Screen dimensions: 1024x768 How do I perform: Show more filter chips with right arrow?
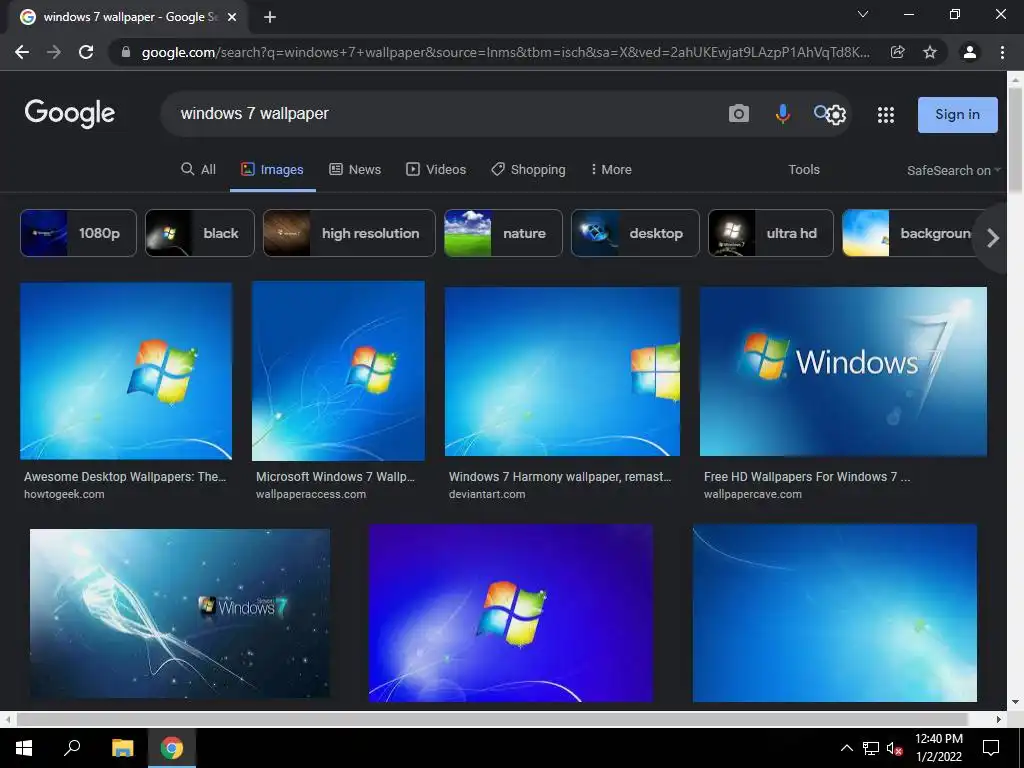coord(993,238)
